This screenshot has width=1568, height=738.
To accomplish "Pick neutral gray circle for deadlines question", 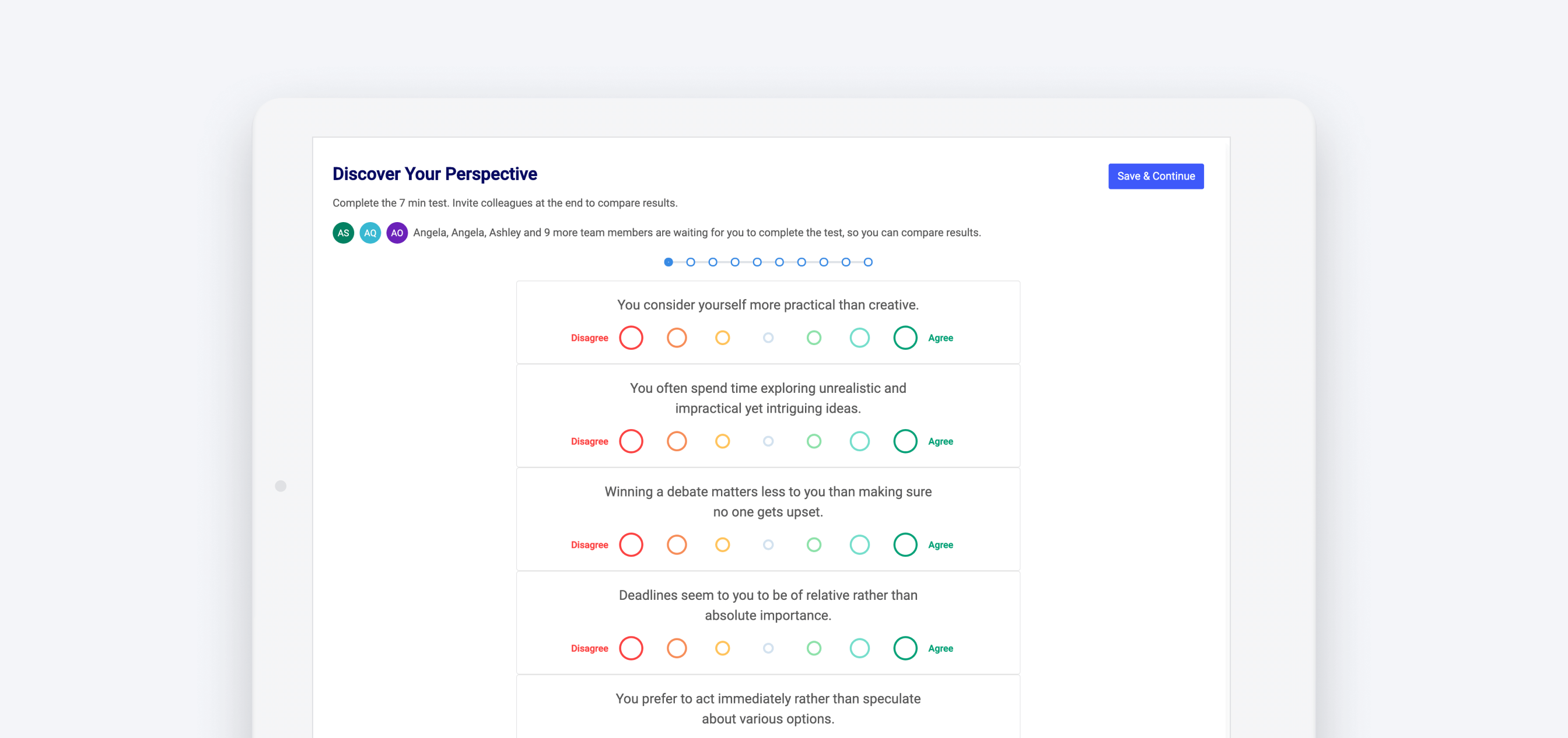I will 768,648.
